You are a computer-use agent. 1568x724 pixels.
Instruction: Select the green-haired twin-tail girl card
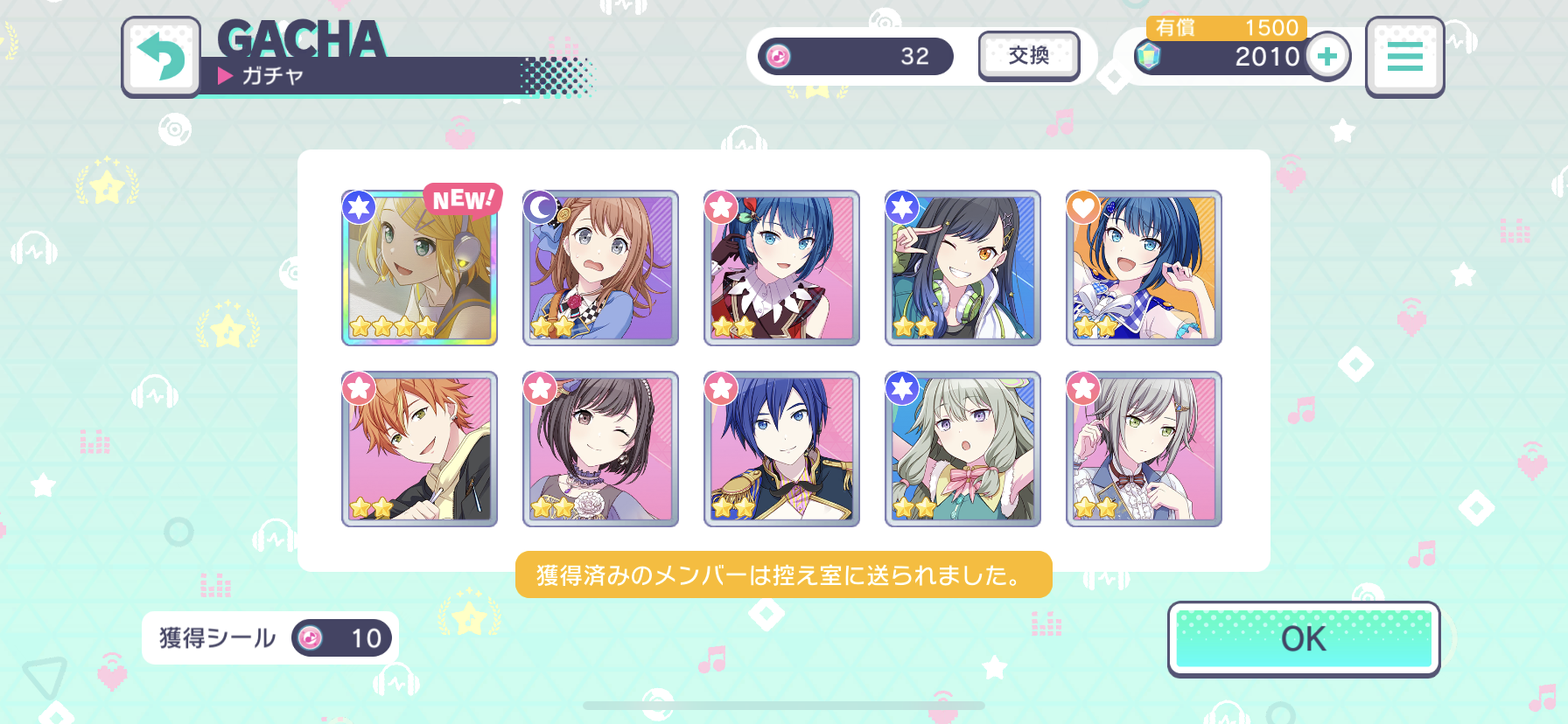pos(962,449)
